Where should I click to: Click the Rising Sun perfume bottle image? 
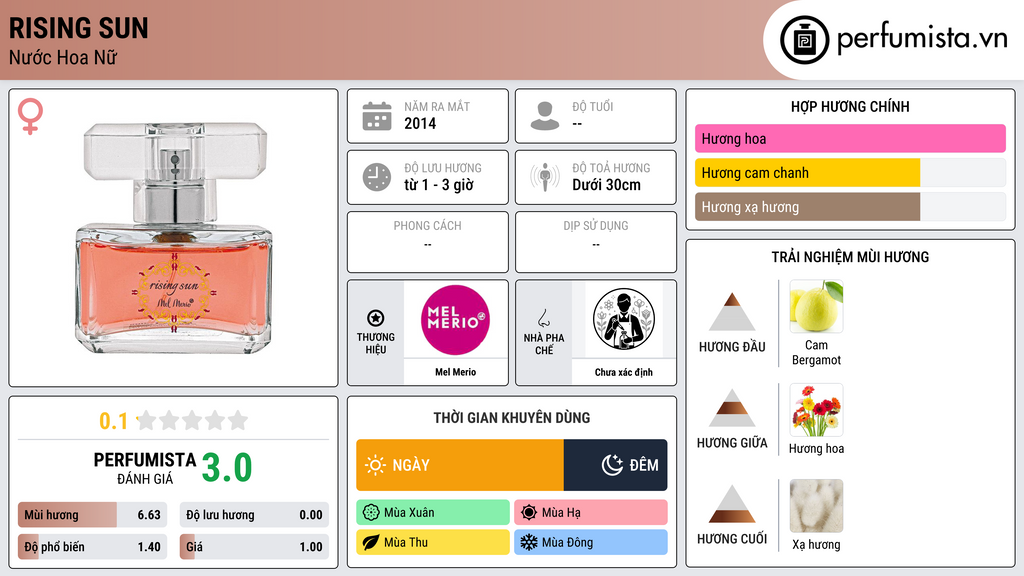coord(174,238)
